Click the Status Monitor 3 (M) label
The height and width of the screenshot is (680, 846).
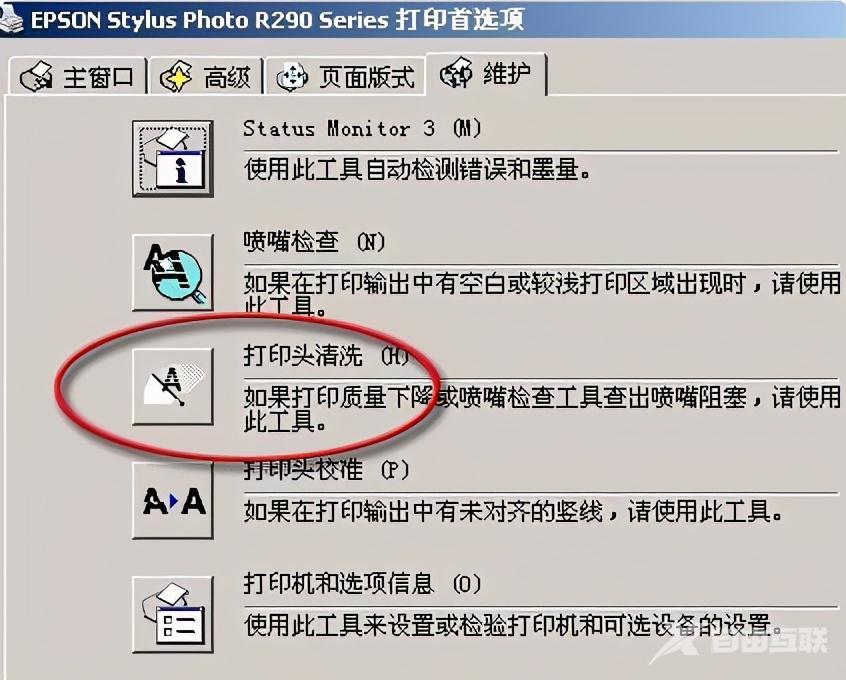(x=362, y=129)
